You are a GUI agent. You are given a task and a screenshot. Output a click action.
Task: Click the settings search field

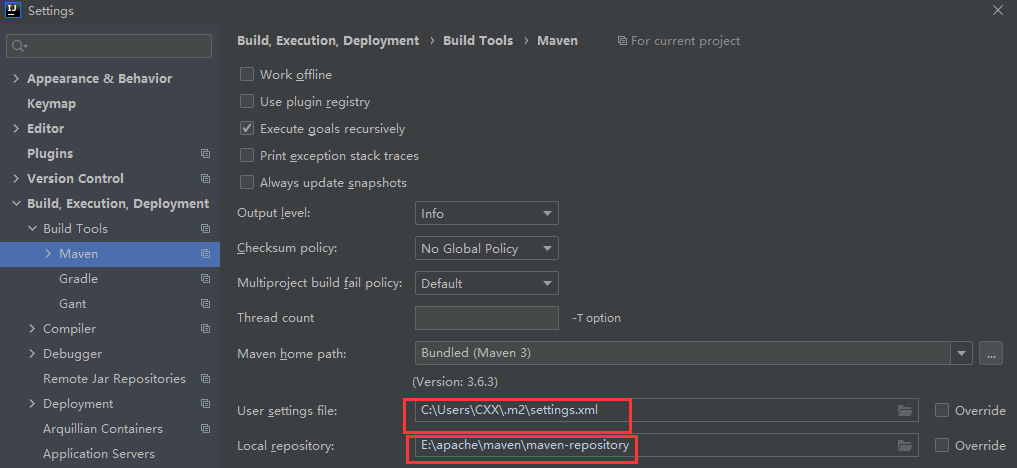click(x=109, y=46)
